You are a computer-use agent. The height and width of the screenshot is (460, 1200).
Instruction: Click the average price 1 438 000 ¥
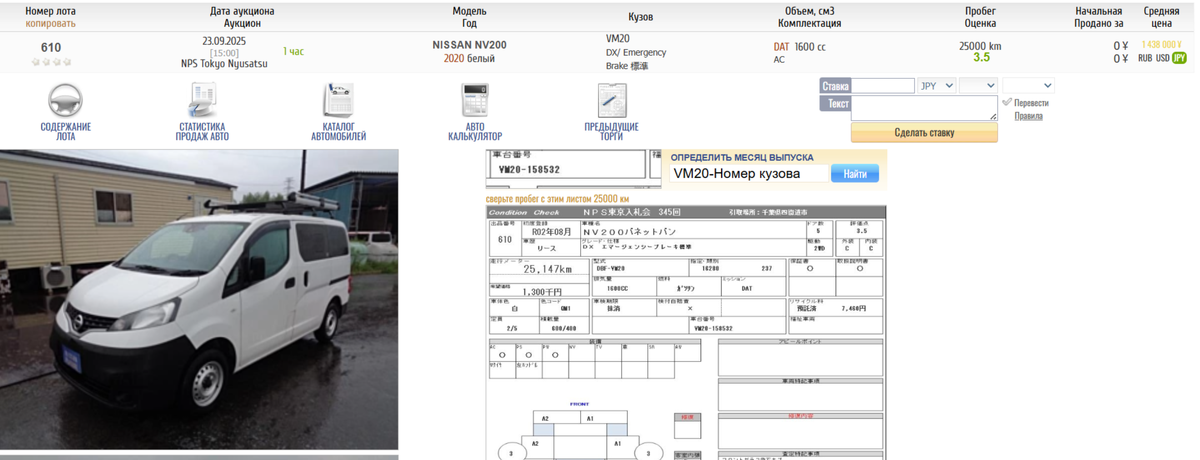[1161, 45]
